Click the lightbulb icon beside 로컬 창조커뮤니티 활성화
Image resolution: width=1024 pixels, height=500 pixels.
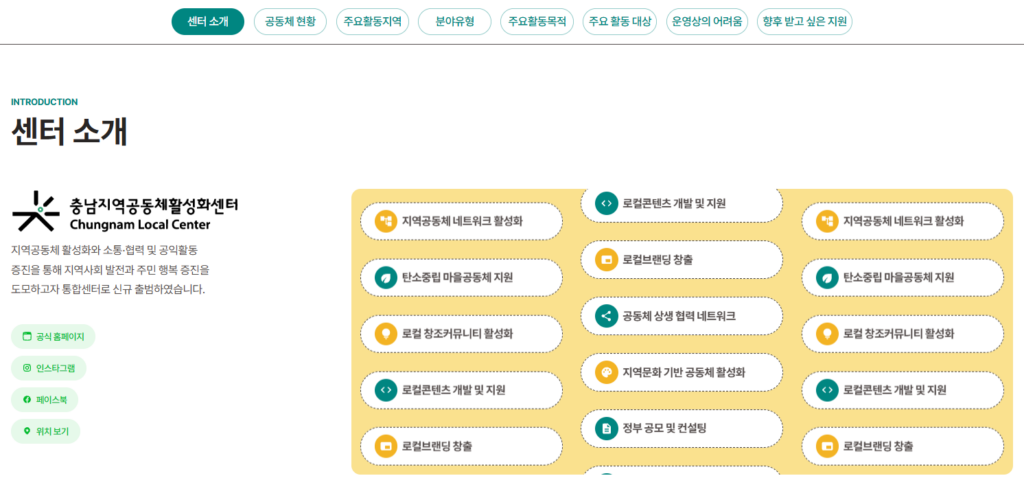[385, 333]
